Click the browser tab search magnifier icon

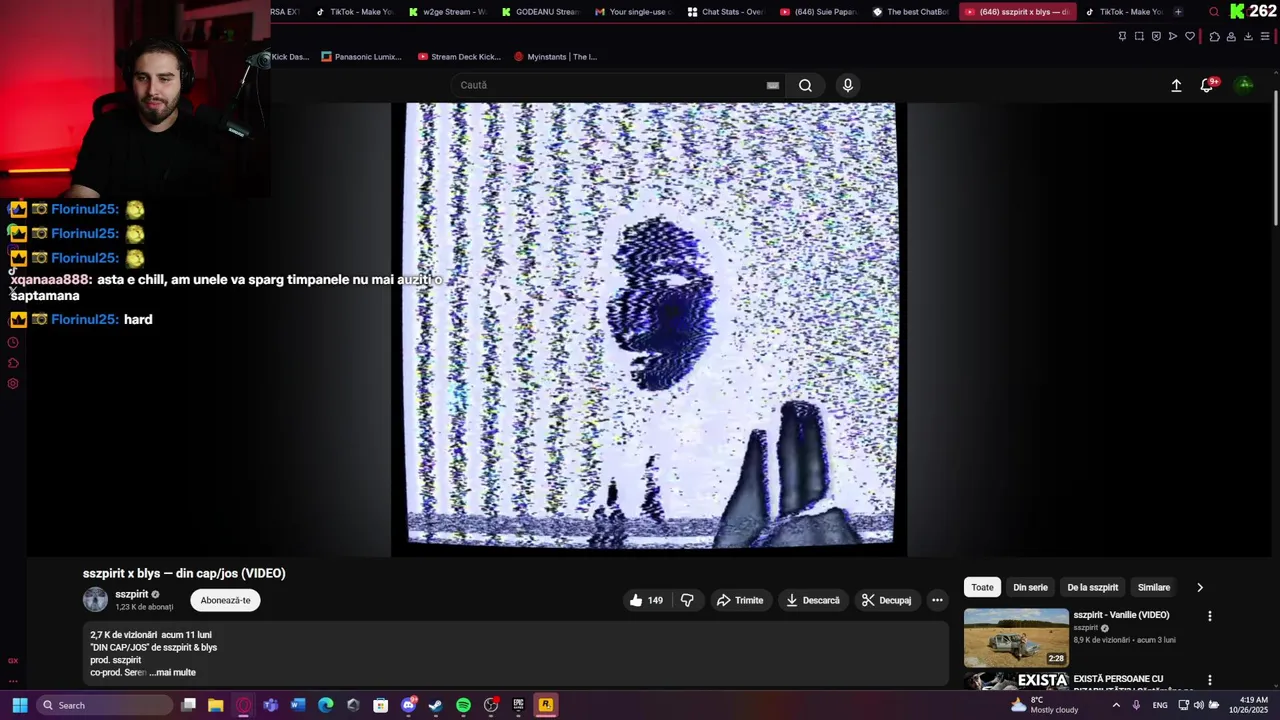tap(1214, 12)
